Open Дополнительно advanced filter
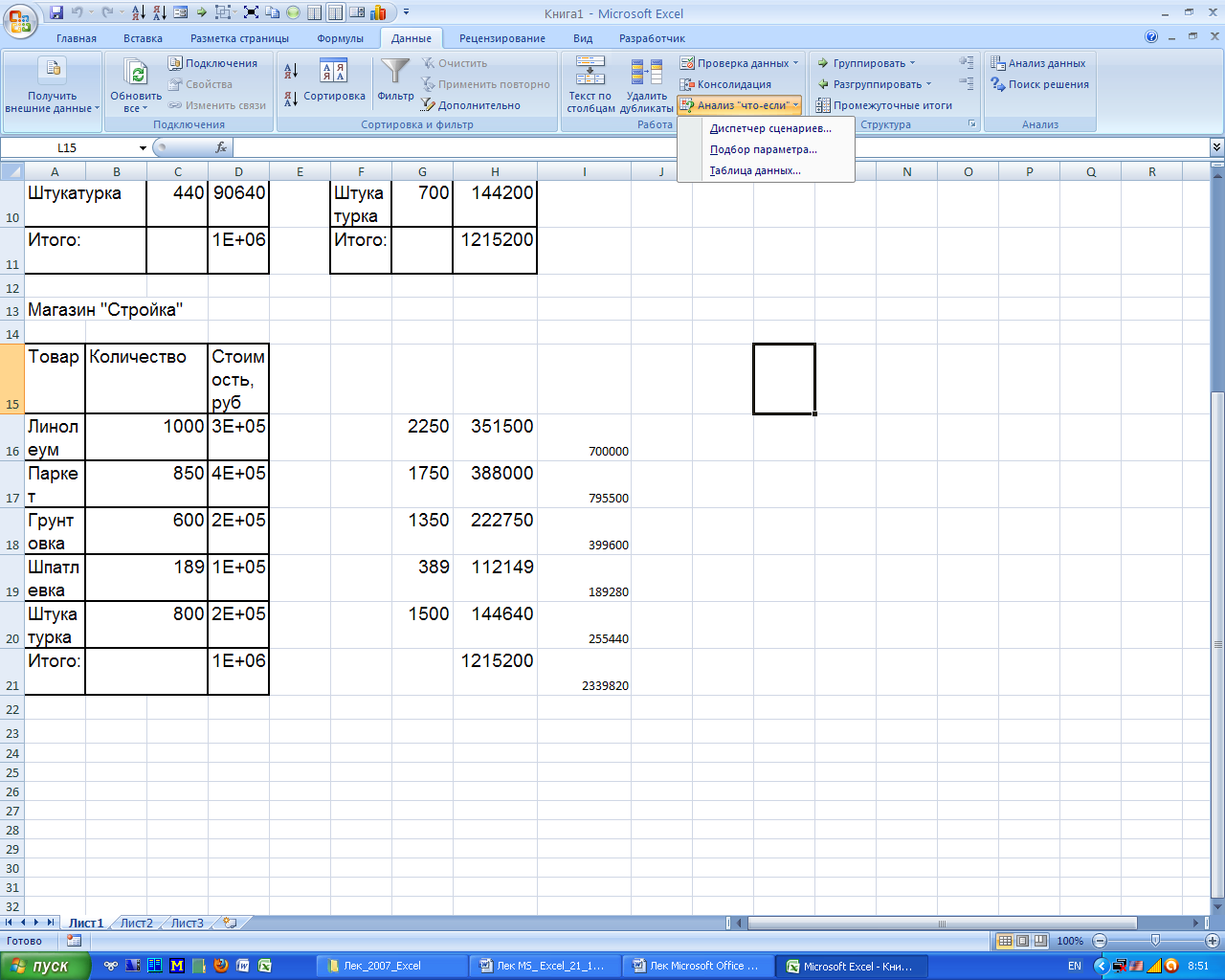The image size is (1225, 980). point(471,105)
